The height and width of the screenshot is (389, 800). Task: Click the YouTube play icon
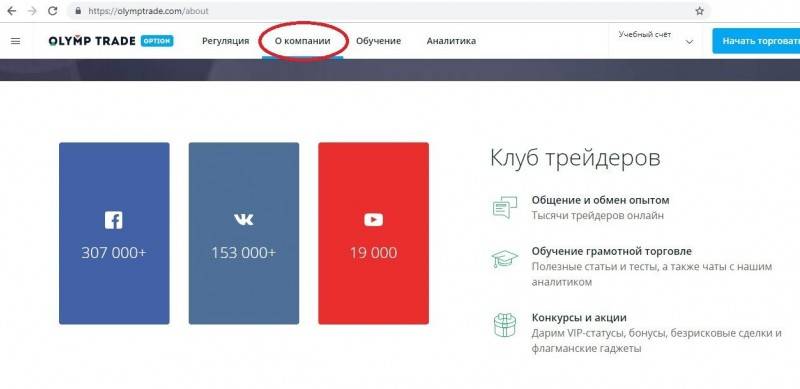(373, 220)
